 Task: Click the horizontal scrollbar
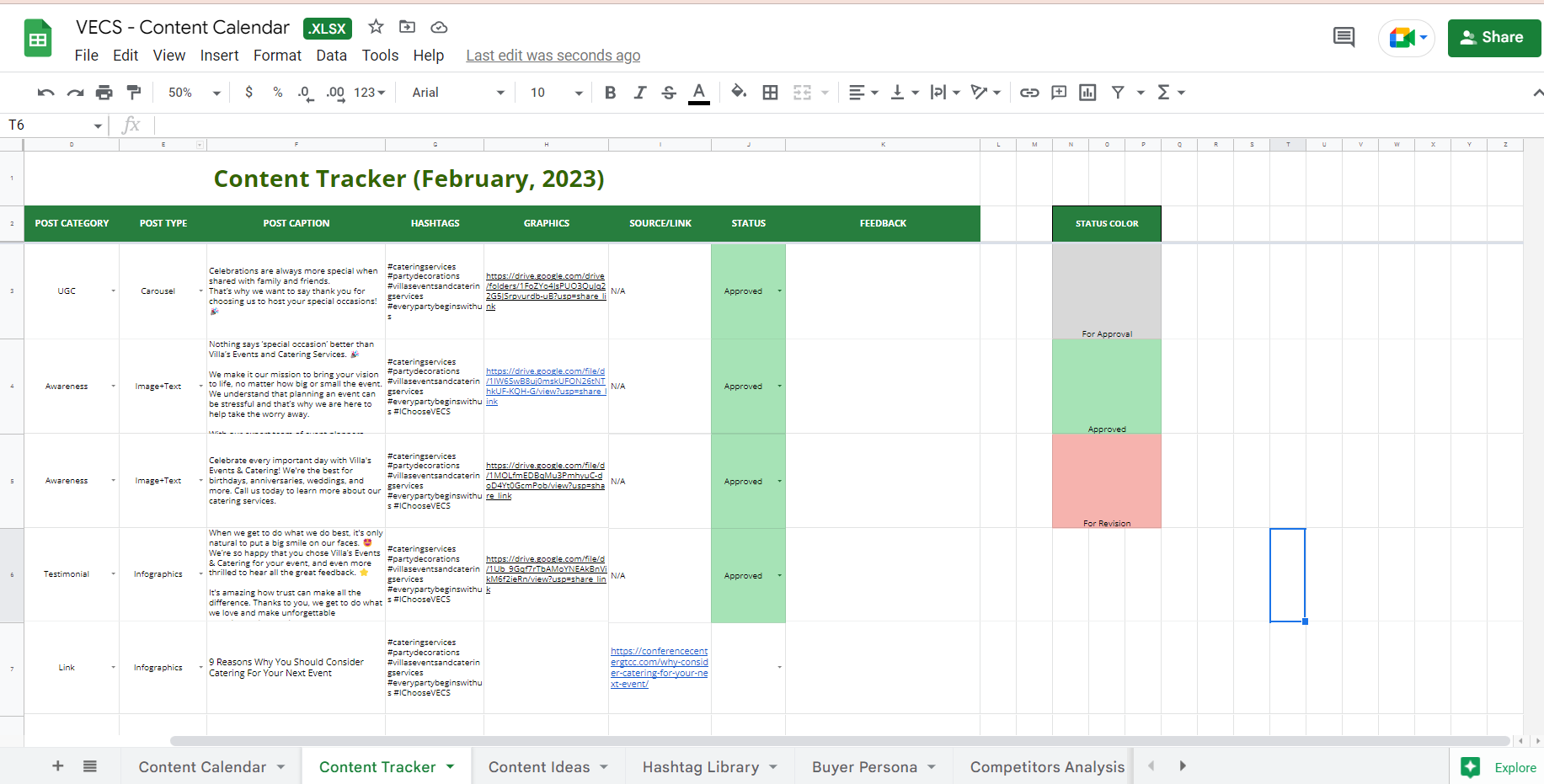[x=839, y=741]
